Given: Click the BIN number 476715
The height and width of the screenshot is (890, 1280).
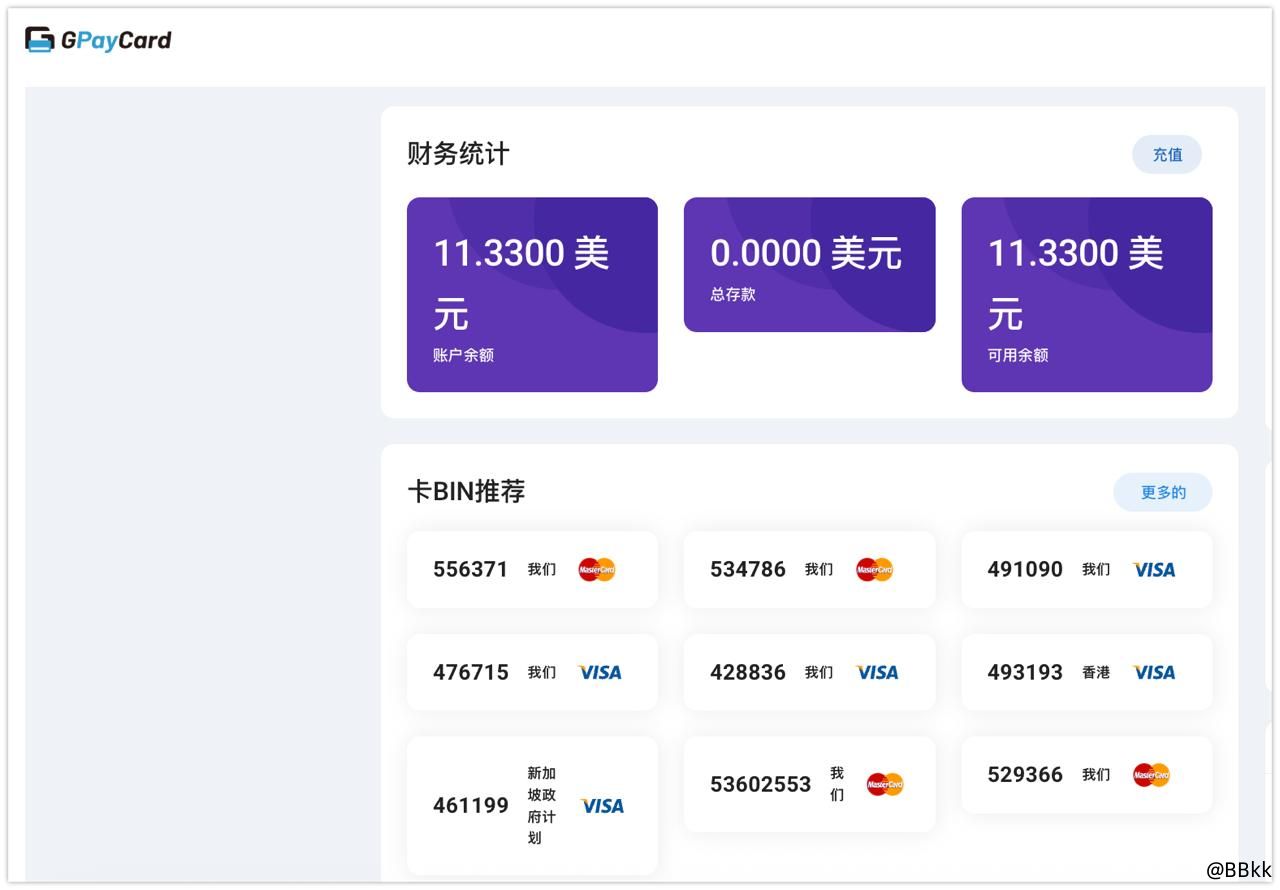Looking at the screenshot, I should 471,673.
